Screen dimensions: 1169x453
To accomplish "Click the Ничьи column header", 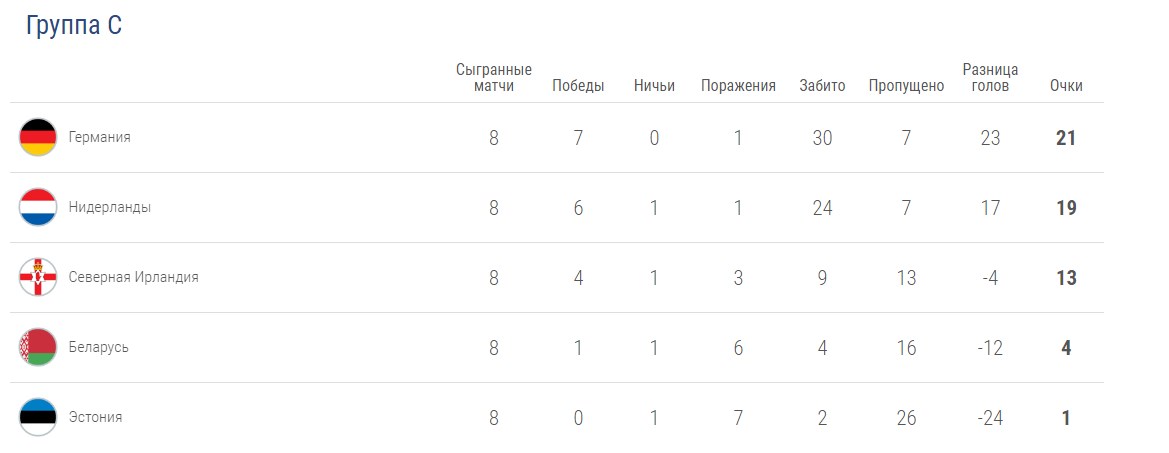I will (654, 85).
